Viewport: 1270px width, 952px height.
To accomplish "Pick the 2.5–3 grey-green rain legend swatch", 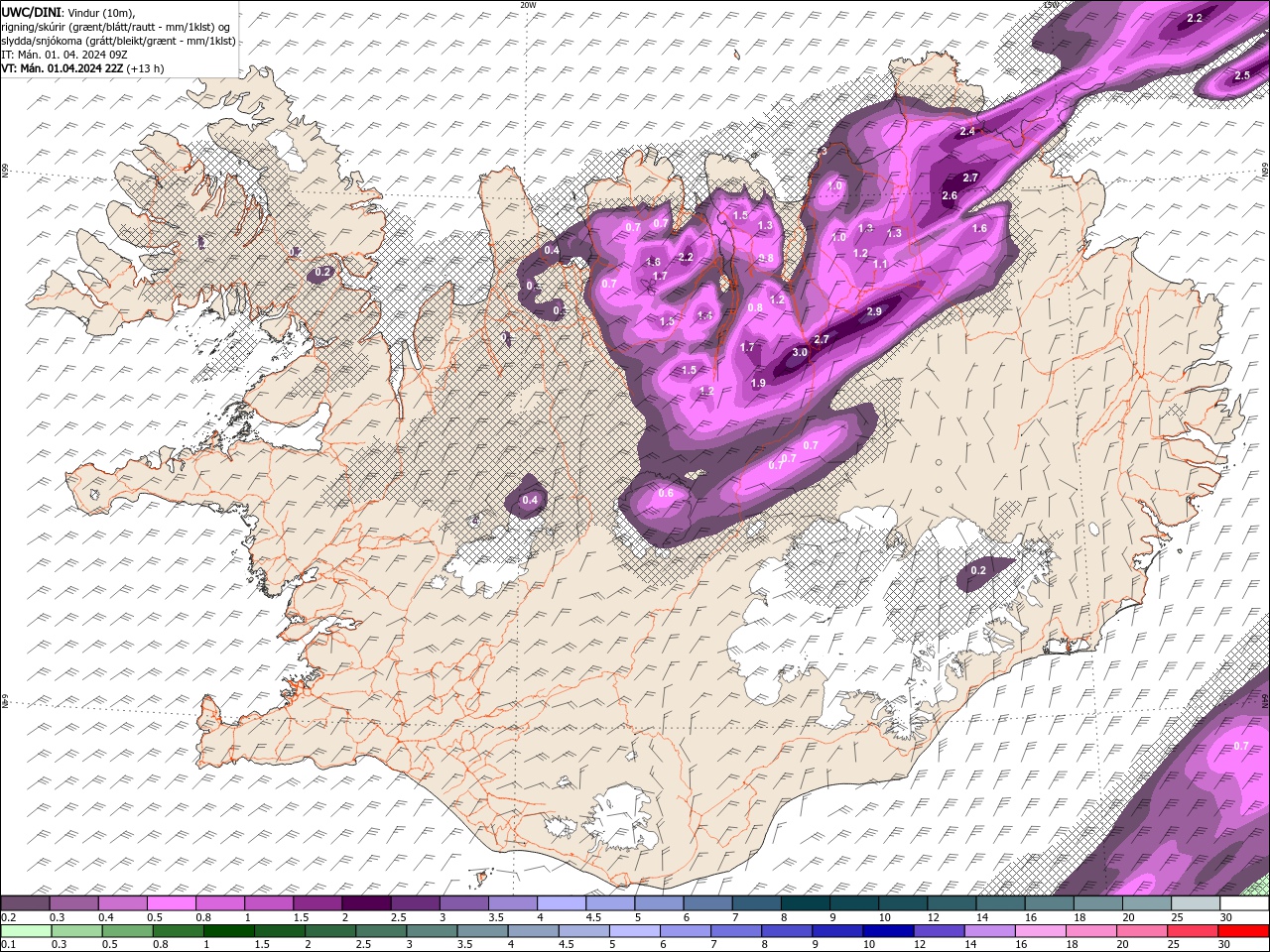I will coord(380,931).
